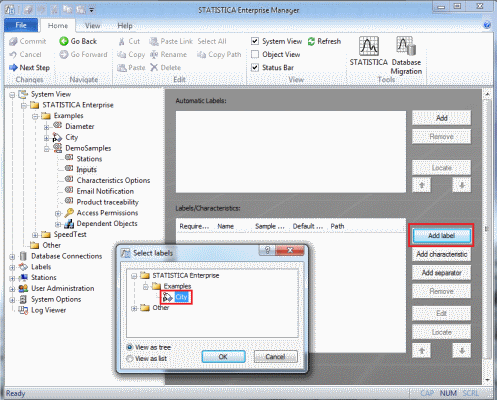497x400 pixels.
Task: Click the Commit icon in Changes
Action: pyautogui.click(x=13, y=41)
